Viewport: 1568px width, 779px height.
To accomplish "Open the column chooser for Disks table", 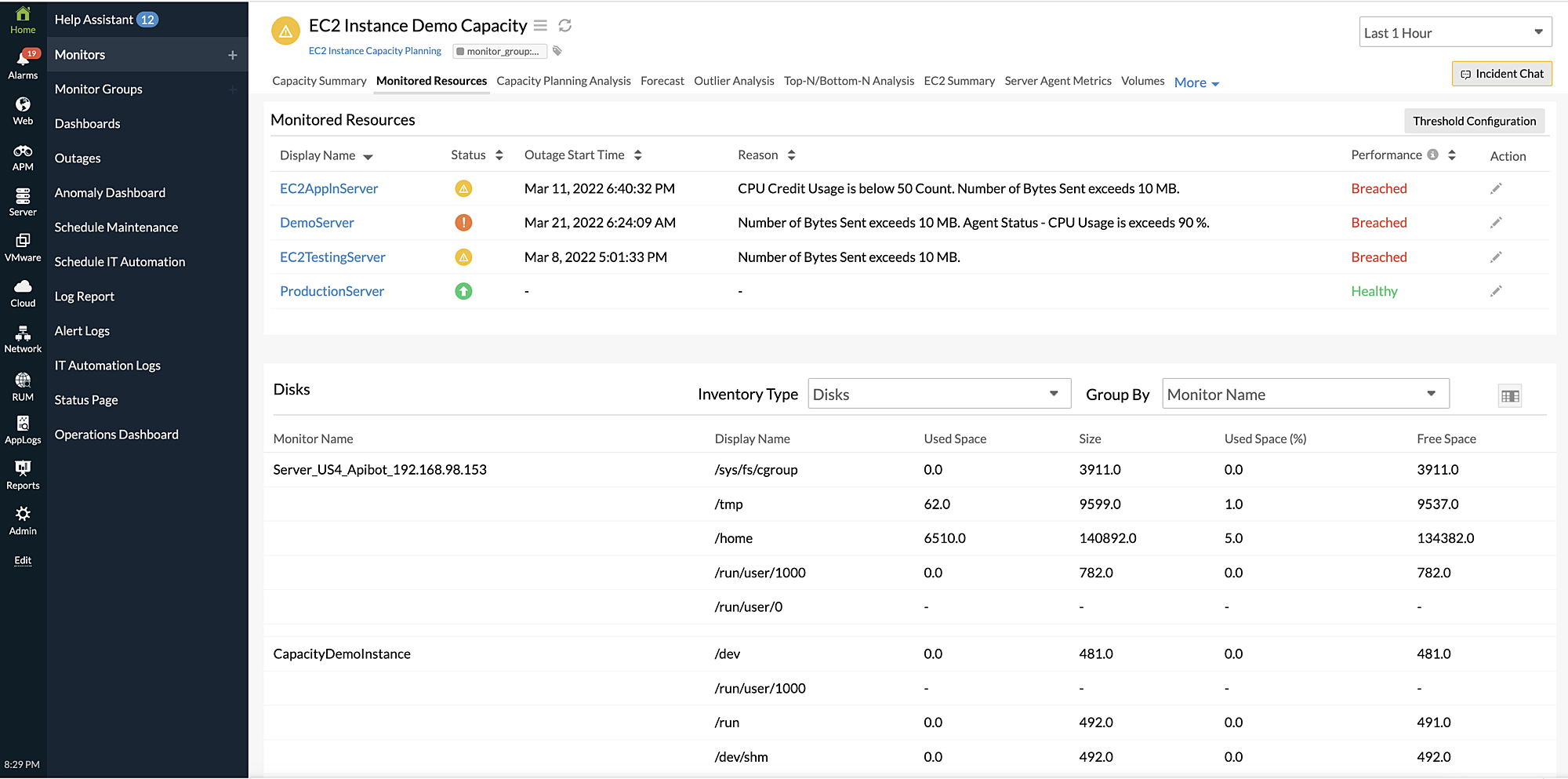I will [1510, 395].
